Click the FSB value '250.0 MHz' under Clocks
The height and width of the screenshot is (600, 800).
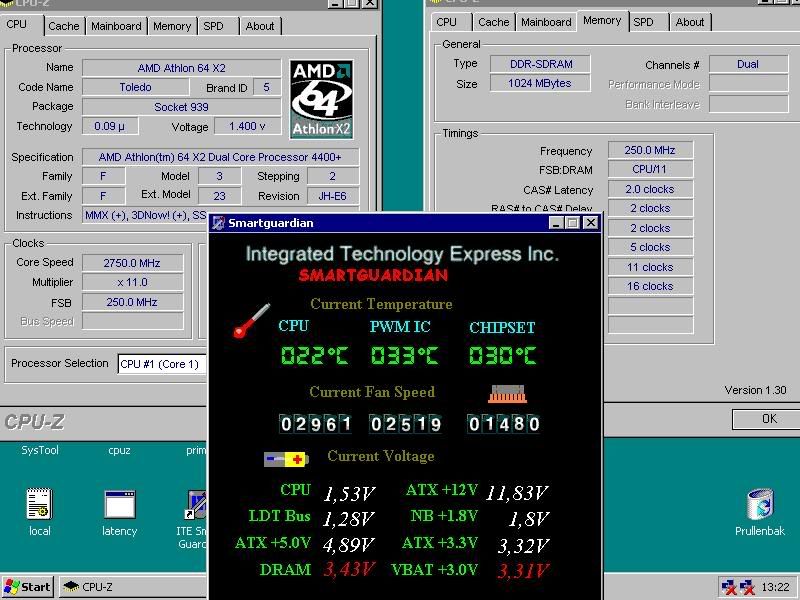pos(132,302)
